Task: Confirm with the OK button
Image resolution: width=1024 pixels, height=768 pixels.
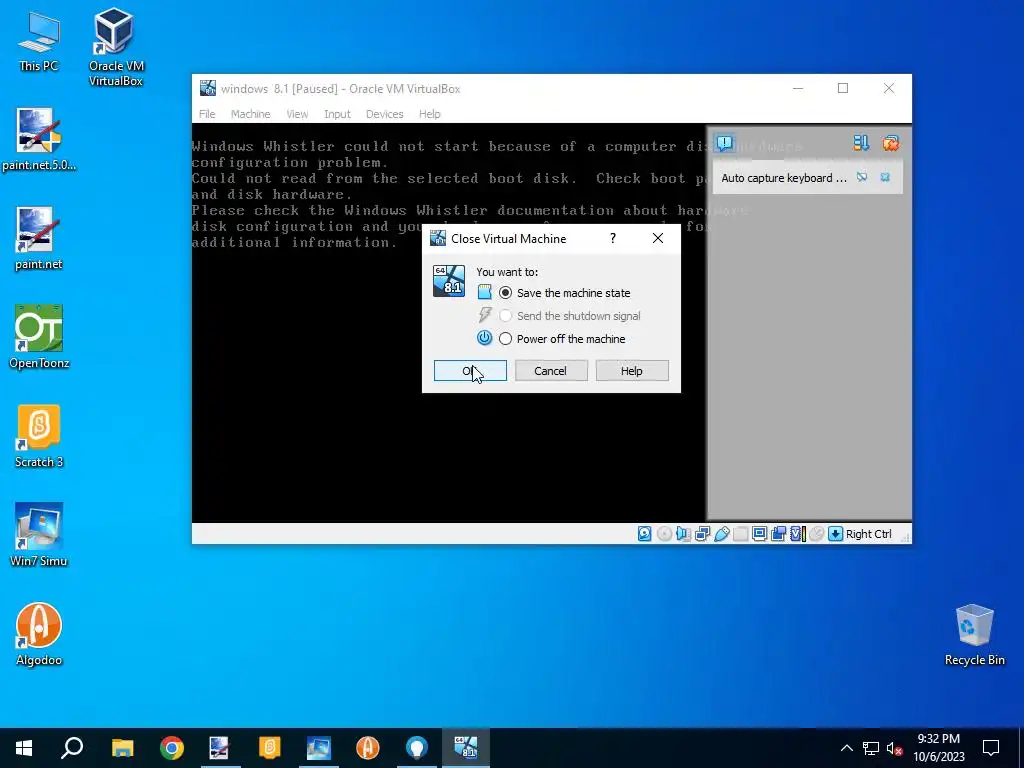Action: tap(470, 371)
